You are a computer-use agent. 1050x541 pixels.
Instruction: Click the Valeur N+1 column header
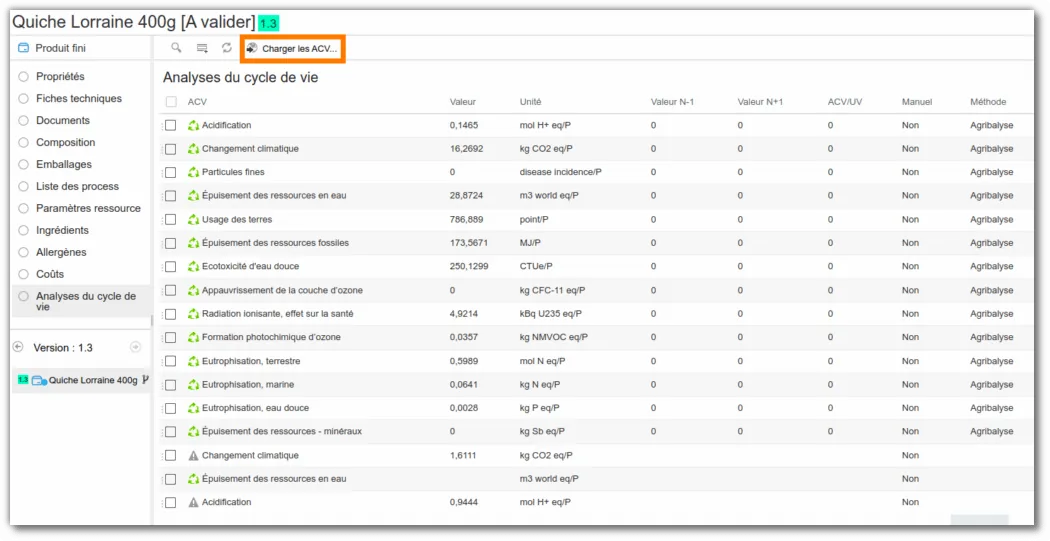click(x=760, y=102)
